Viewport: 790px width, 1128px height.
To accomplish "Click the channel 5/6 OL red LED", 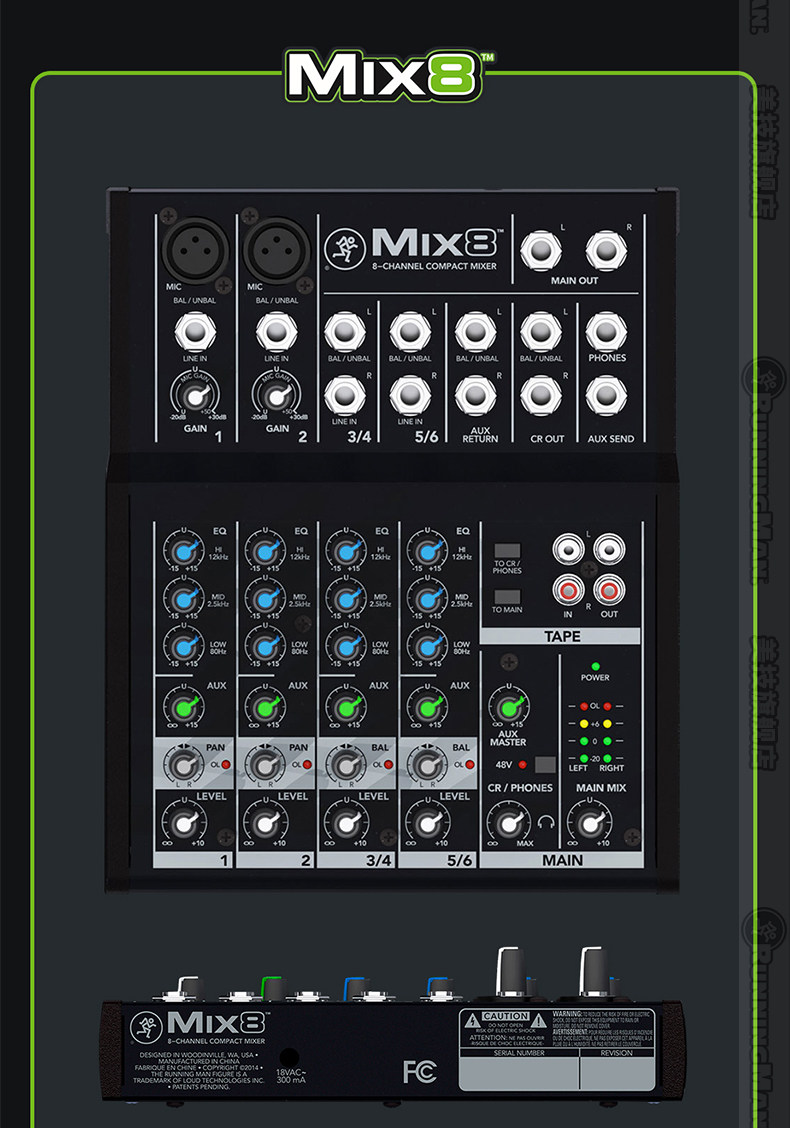I will tap(469, 765).
